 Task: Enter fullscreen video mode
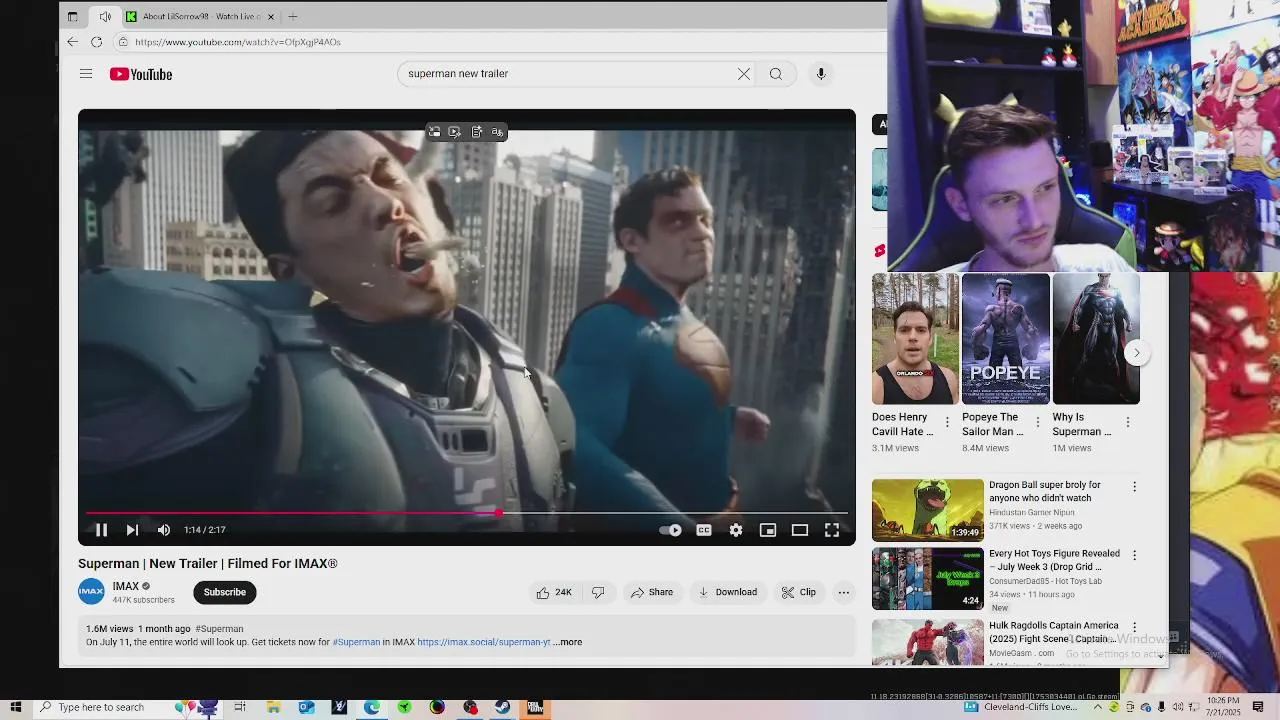(x=832, y=530)
